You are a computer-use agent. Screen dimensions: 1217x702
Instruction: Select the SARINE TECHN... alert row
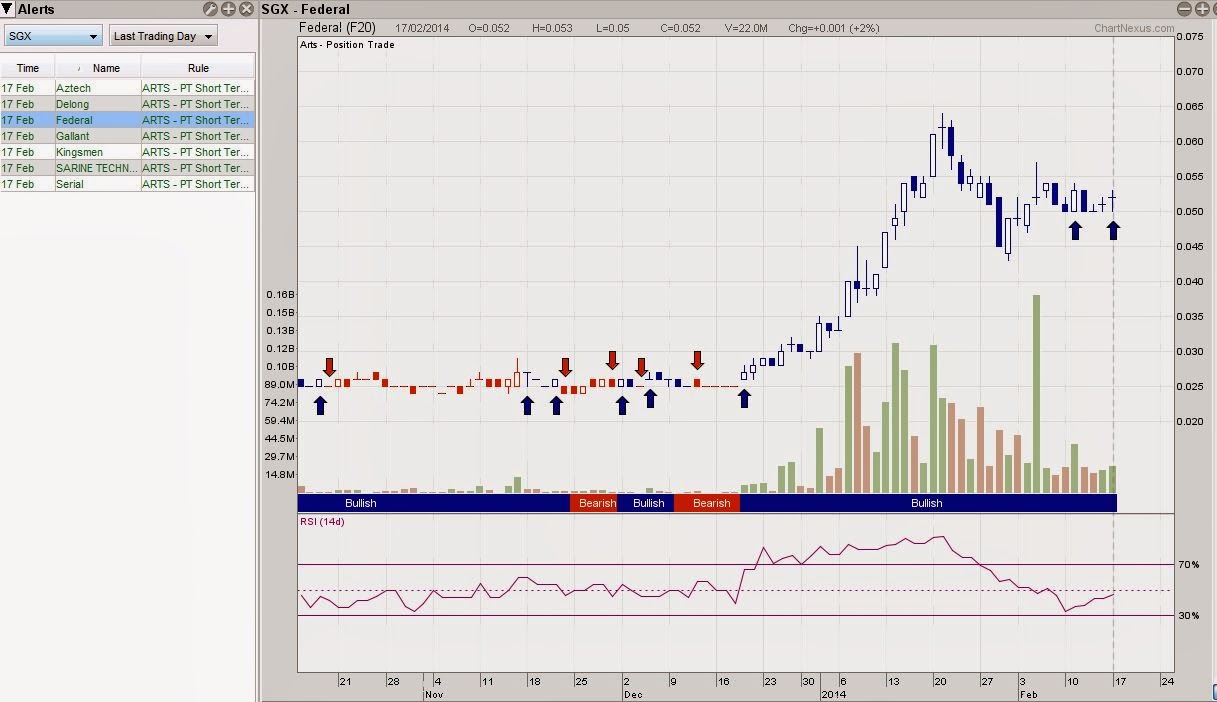[x=127, y=168]
